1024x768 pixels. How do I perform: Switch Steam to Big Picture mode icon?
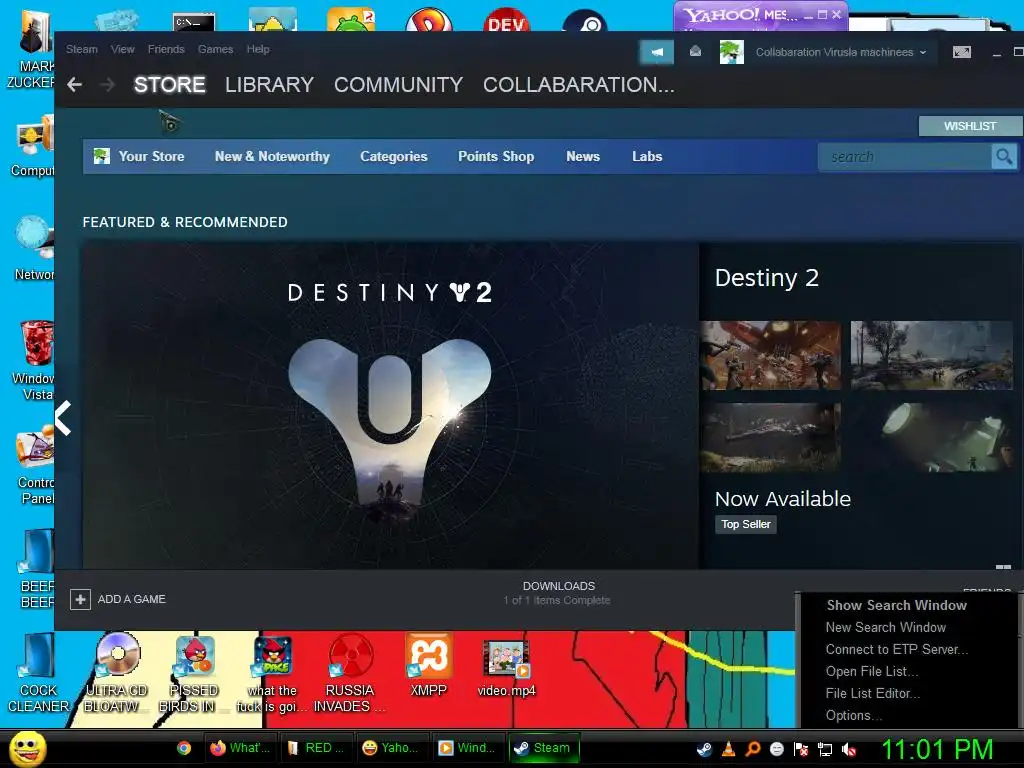tap(962, 52)
